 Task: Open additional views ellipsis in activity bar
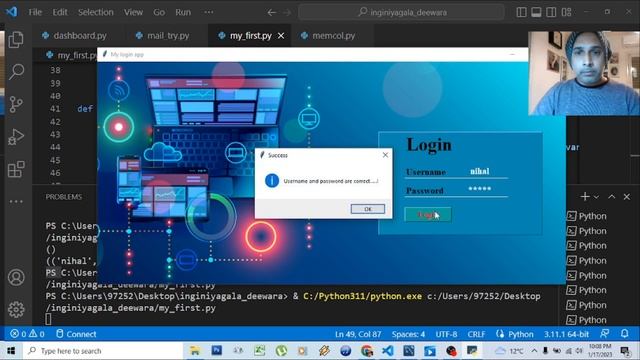(16, 201)
